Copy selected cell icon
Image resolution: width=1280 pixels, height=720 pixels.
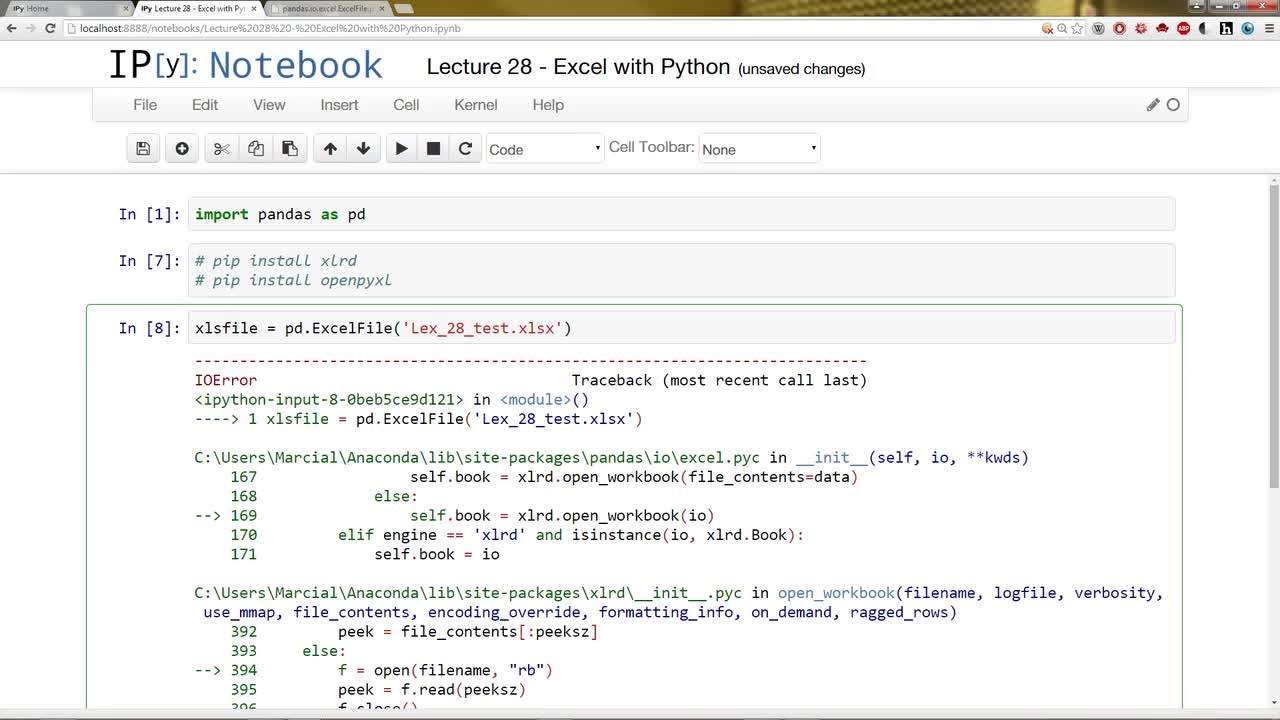point(256,149)
